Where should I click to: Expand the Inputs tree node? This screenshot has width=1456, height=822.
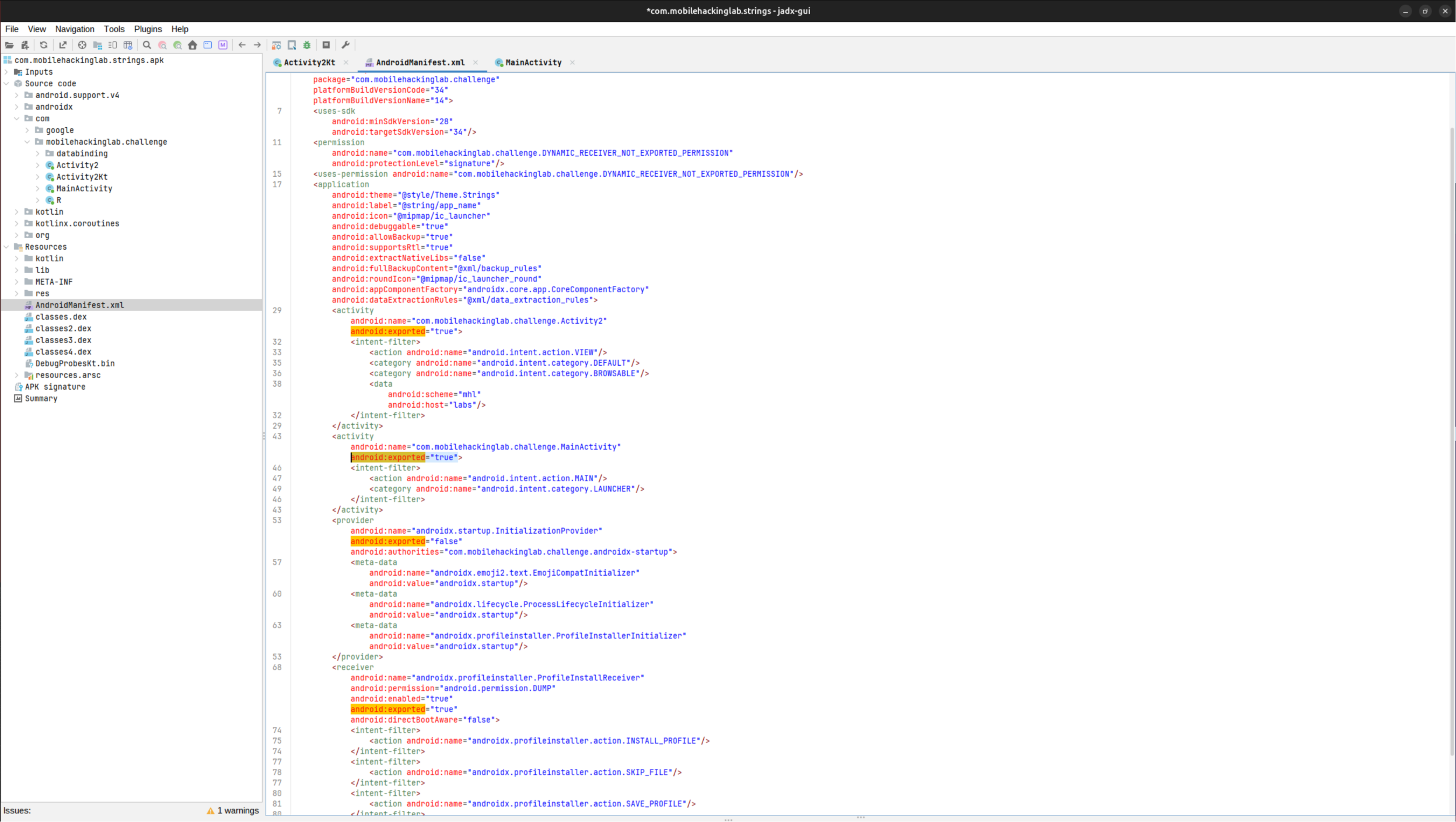6,72
